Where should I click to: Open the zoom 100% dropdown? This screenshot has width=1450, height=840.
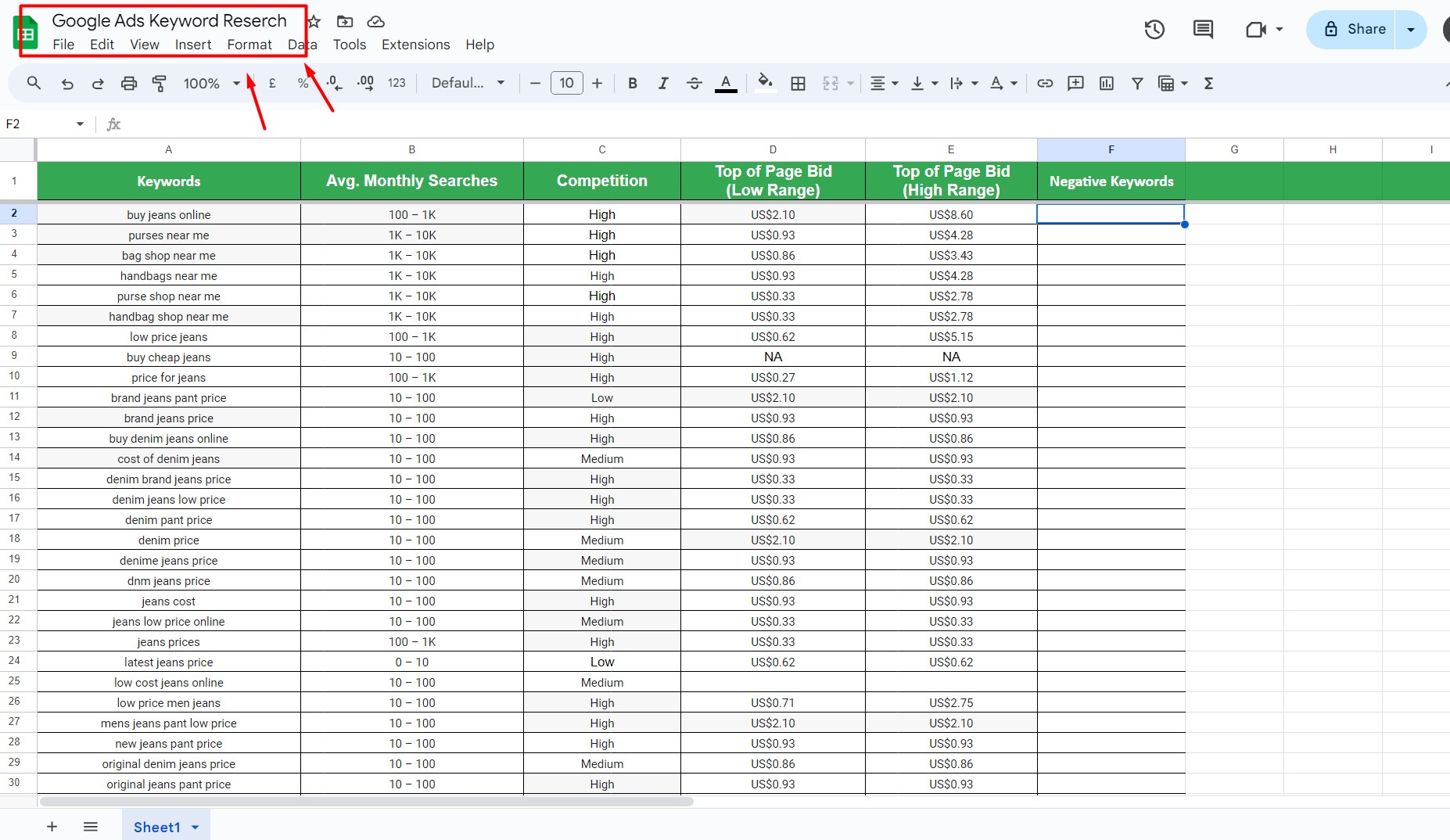point(211,83)
